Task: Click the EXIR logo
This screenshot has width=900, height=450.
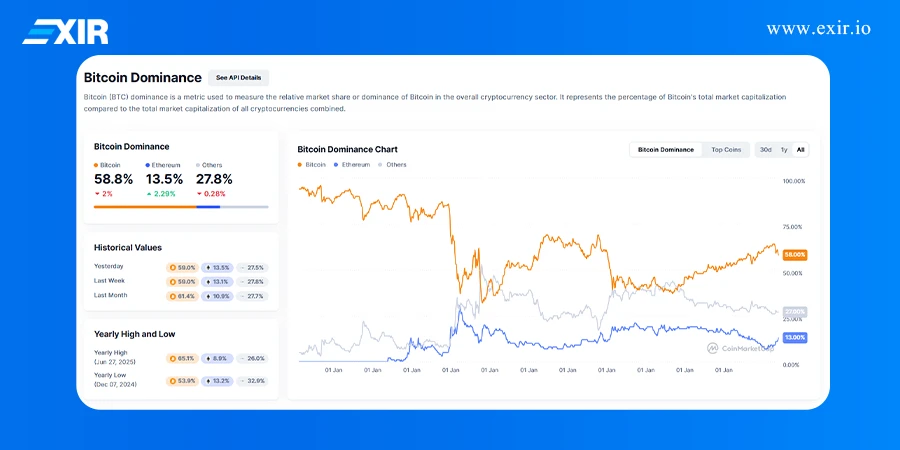Action: (x=66, y=31)
